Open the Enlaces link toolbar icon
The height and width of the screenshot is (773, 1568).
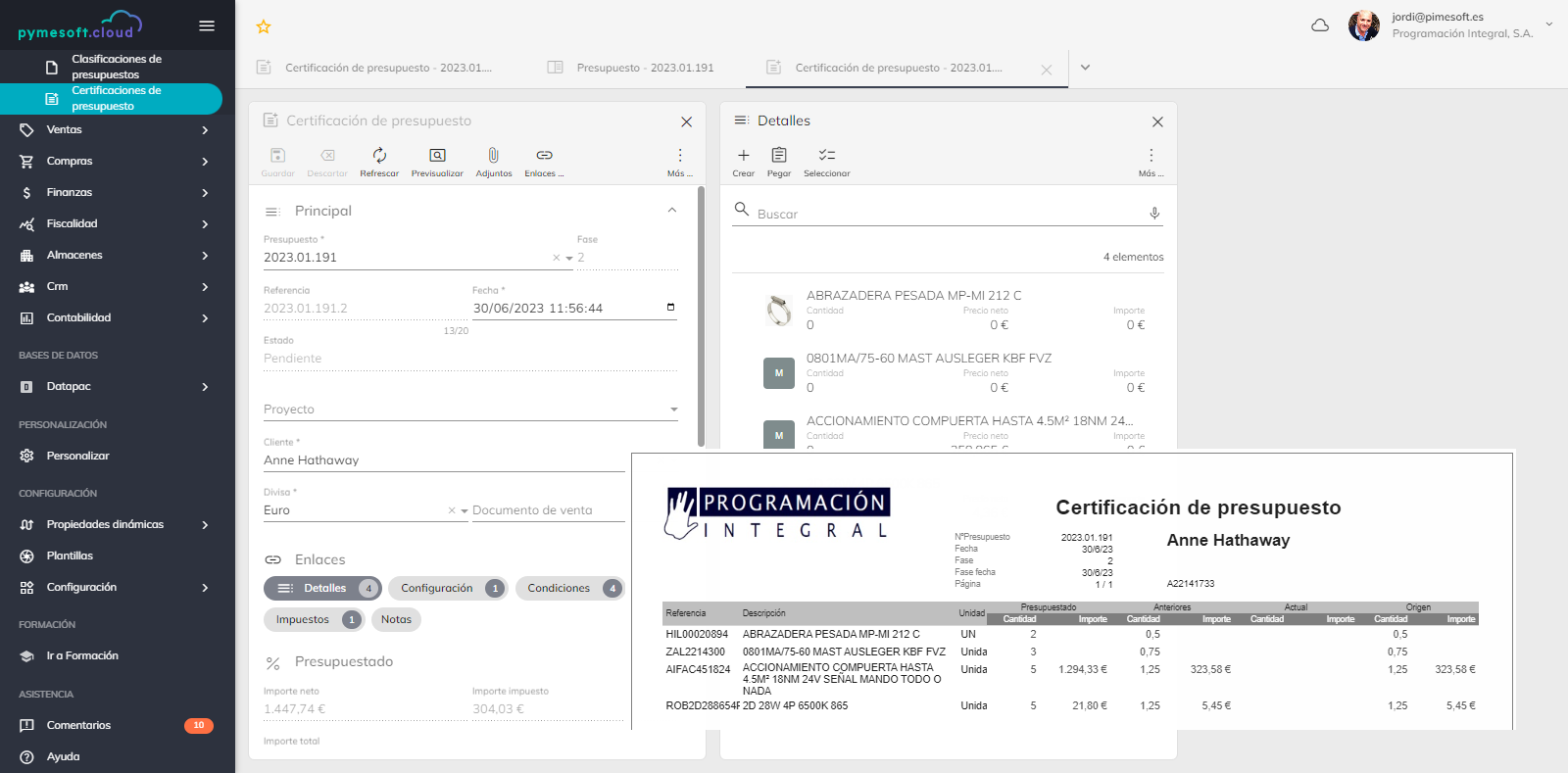(x=544, y=156)
